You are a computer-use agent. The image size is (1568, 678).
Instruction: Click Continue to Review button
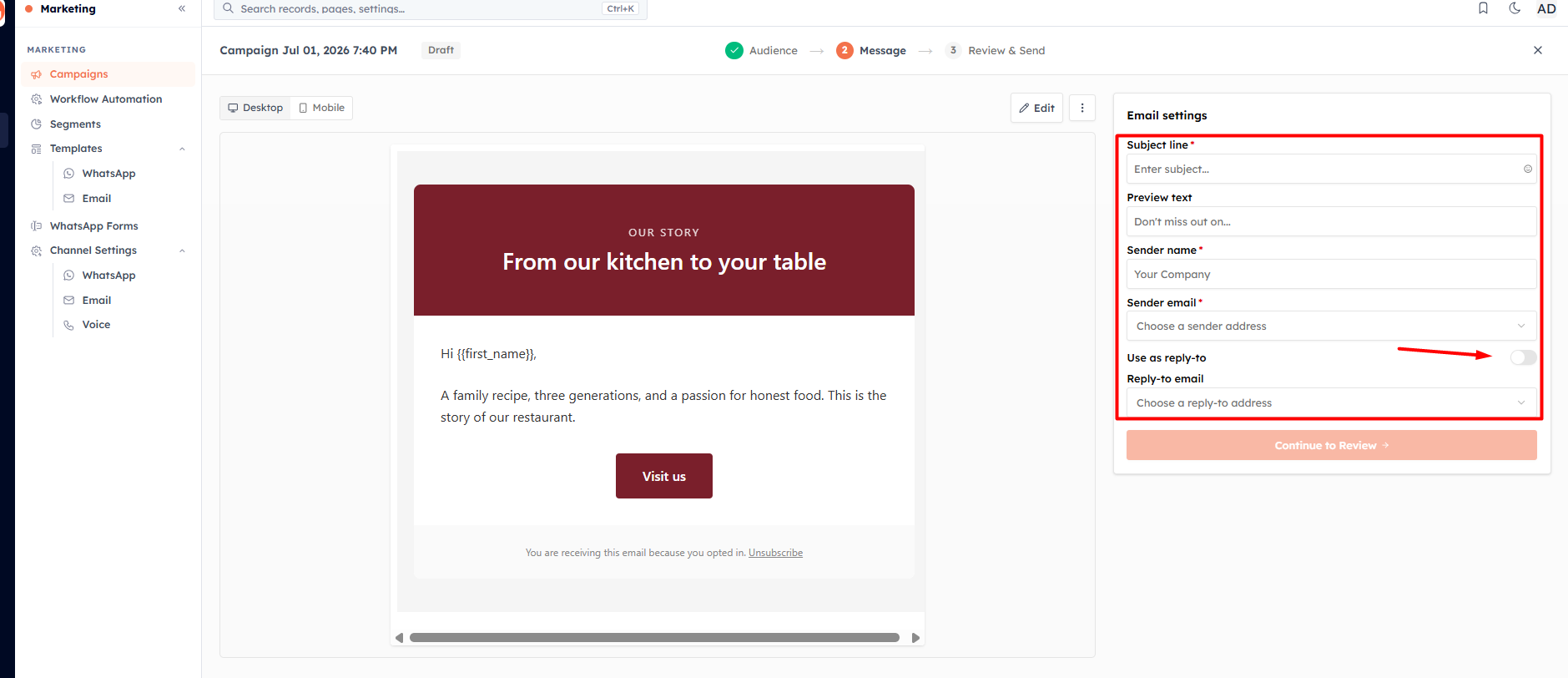1331,445
